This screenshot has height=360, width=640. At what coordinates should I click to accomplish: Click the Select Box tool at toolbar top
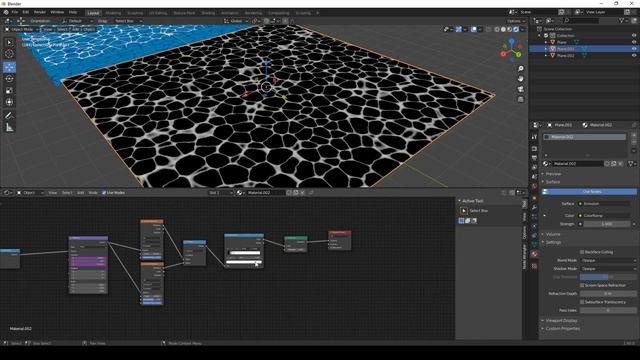tap(9, 42)
